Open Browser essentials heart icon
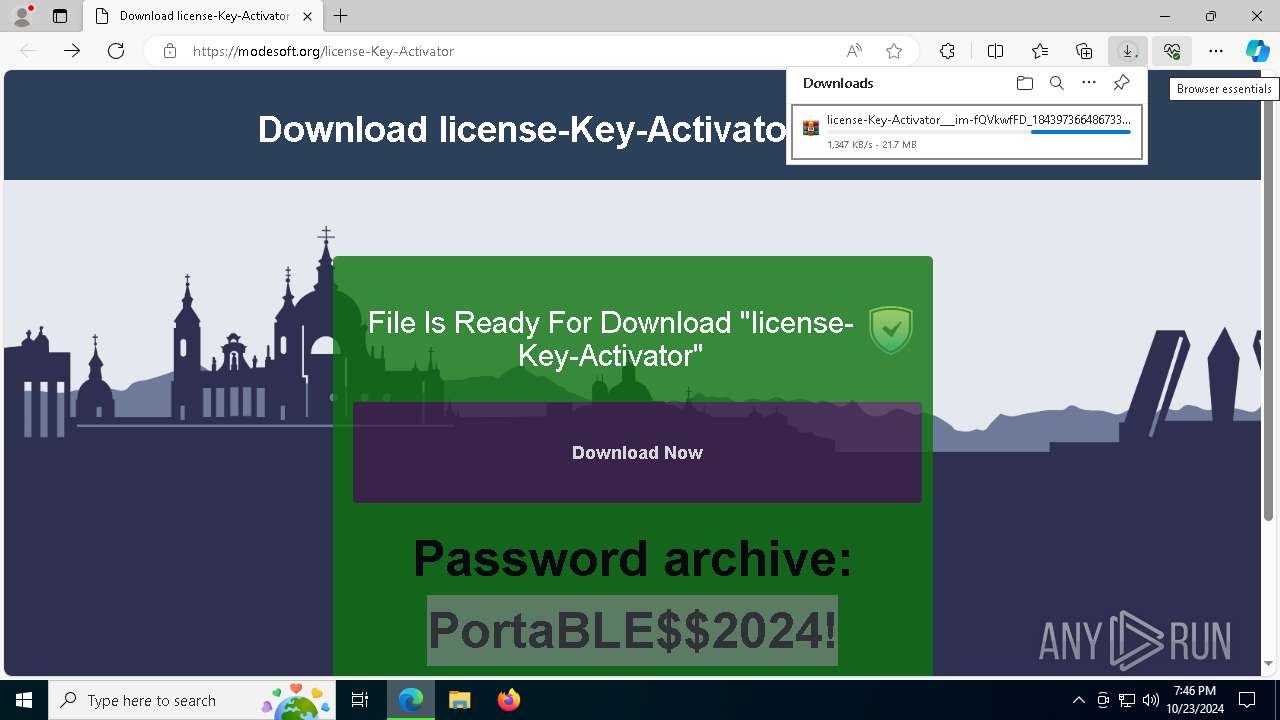The width and height of the screenshot is (1280, 720). tap(1172, 51)
